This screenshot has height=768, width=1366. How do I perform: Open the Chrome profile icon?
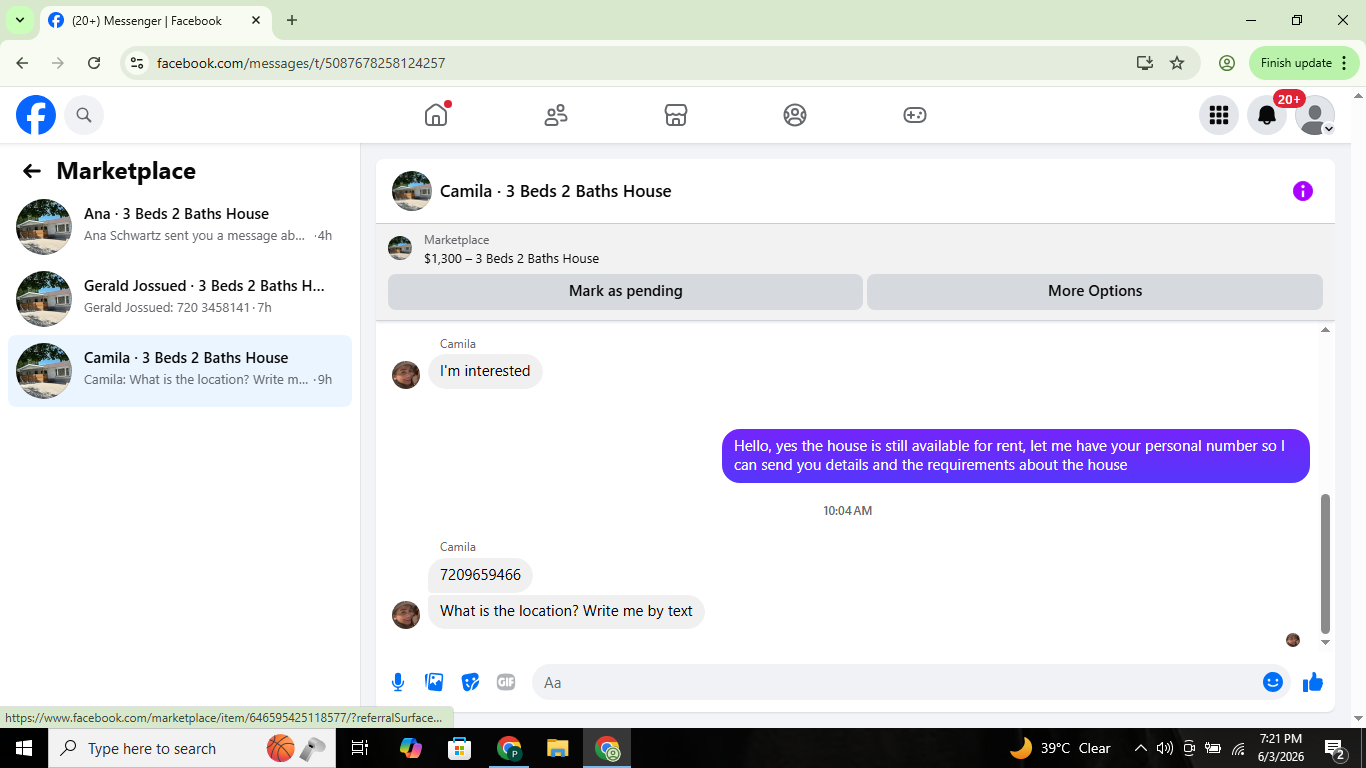click(1227, 63)
